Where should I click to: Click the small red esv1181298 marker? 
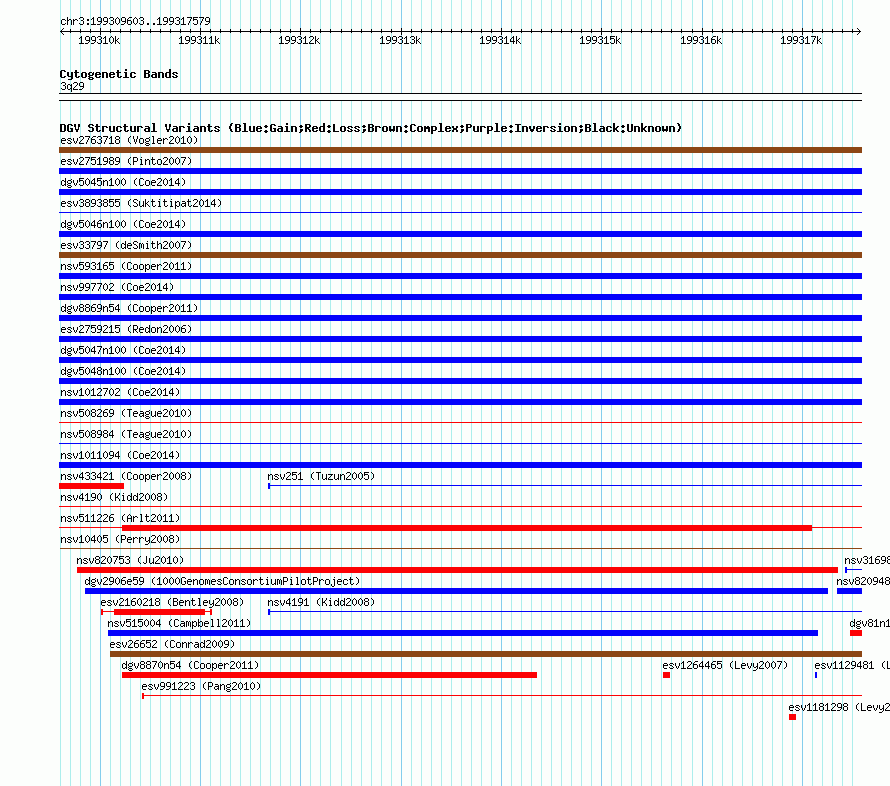[x=792, y=717]
